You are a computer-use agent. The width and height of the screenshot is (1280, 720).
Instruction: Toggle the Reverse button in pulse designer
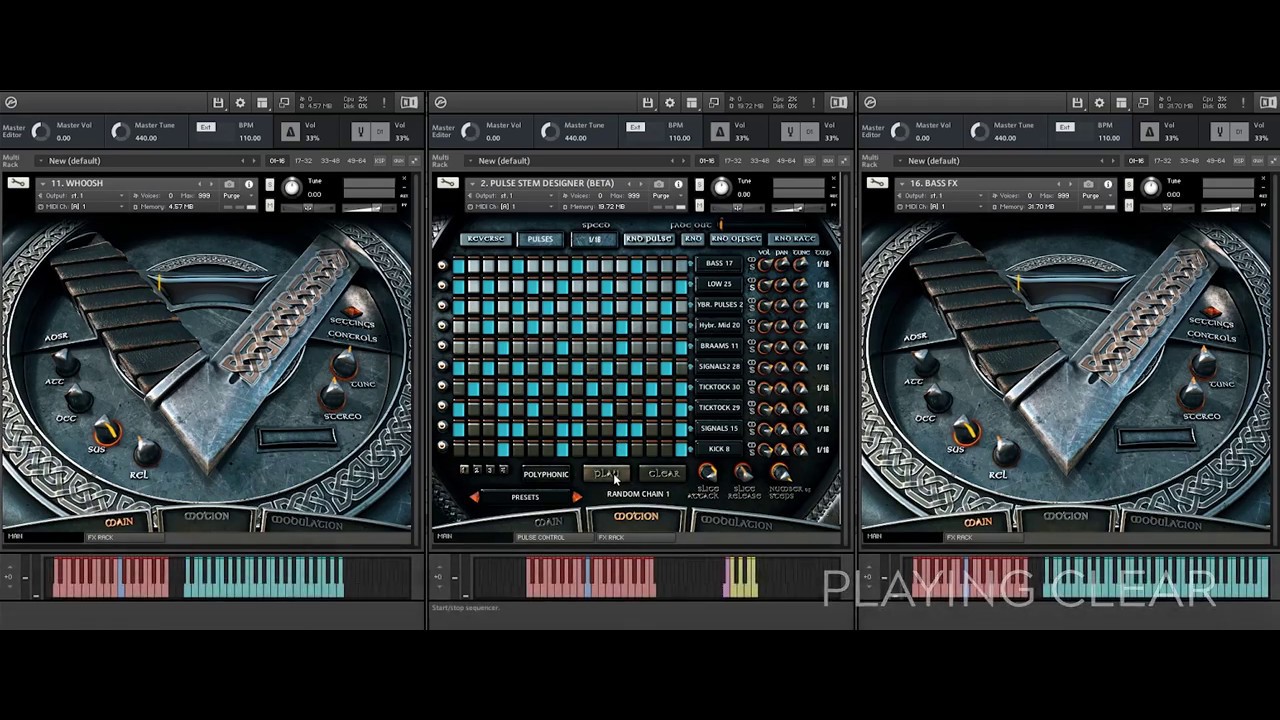point(486,239)
